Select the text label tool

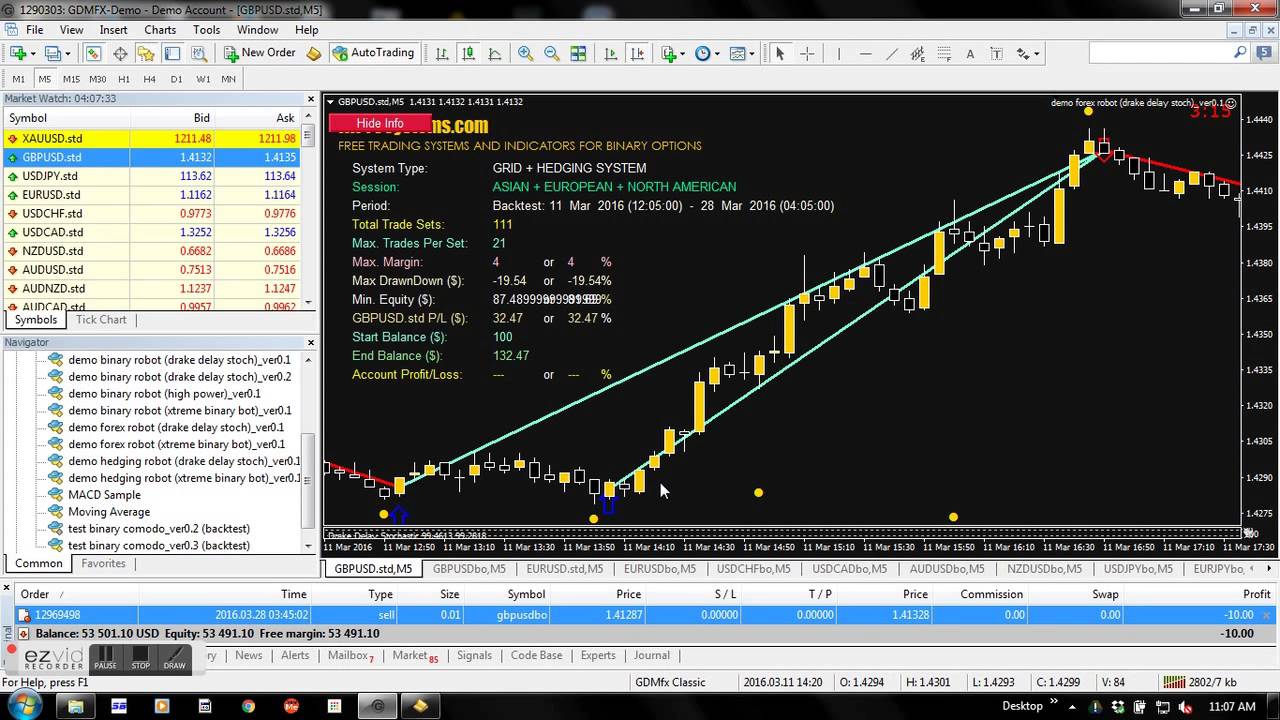tap(996, 53)
